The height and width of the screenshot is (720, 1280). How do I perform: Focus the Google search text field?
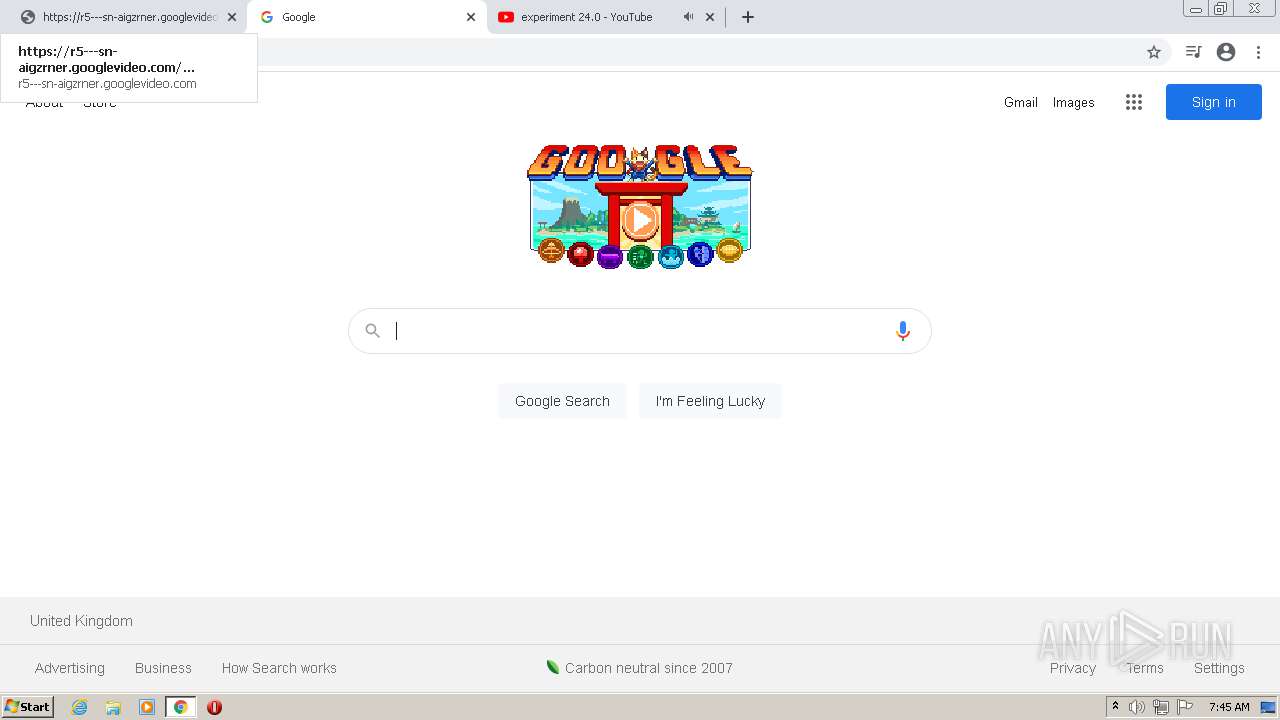[640, 331]
